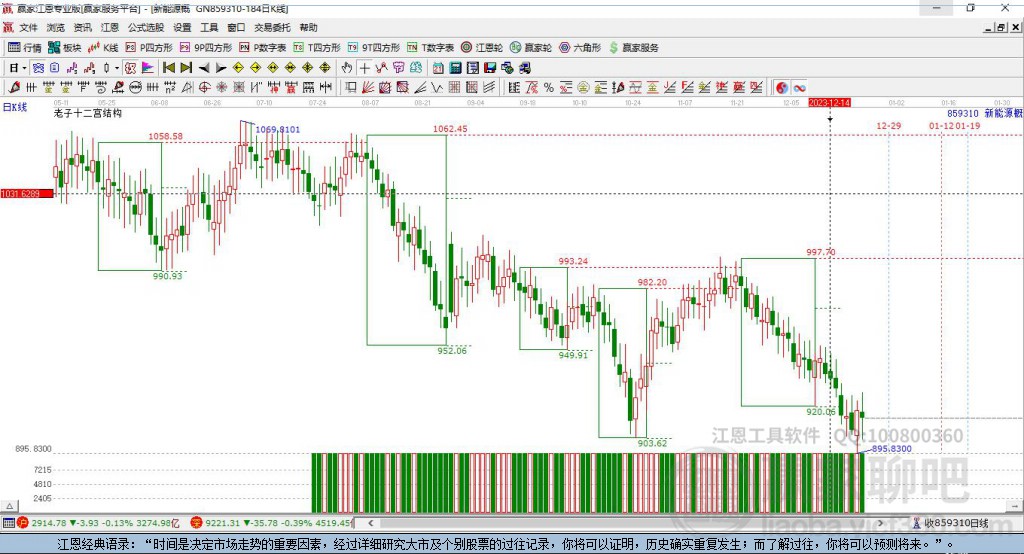The height and width of the screenshot is (554, 1024).
Task: Open the 帮助 menu
Action: click(308, 27)
